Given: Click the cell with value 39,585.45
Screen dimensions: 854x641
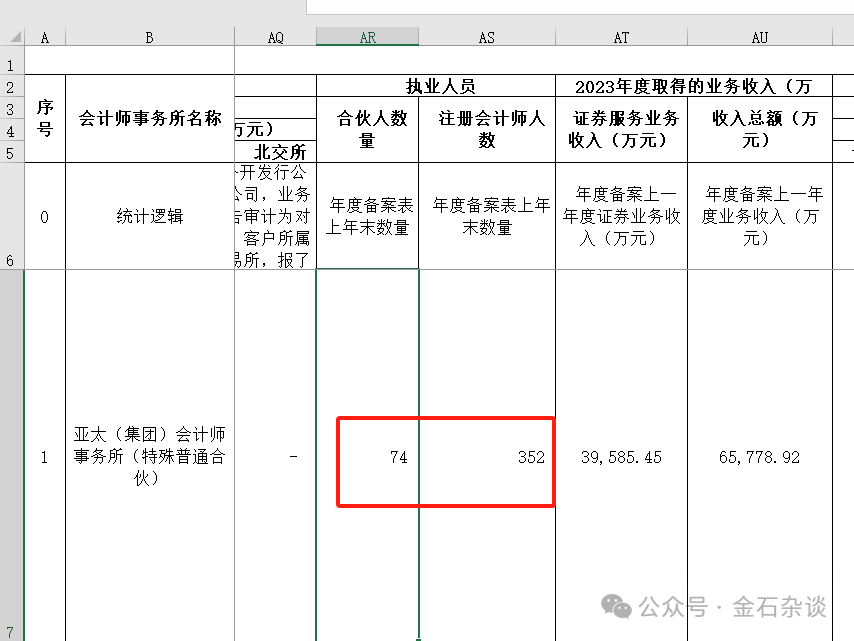Looking at the screenshot, I should pyautogui.click(x=621, y=456).
